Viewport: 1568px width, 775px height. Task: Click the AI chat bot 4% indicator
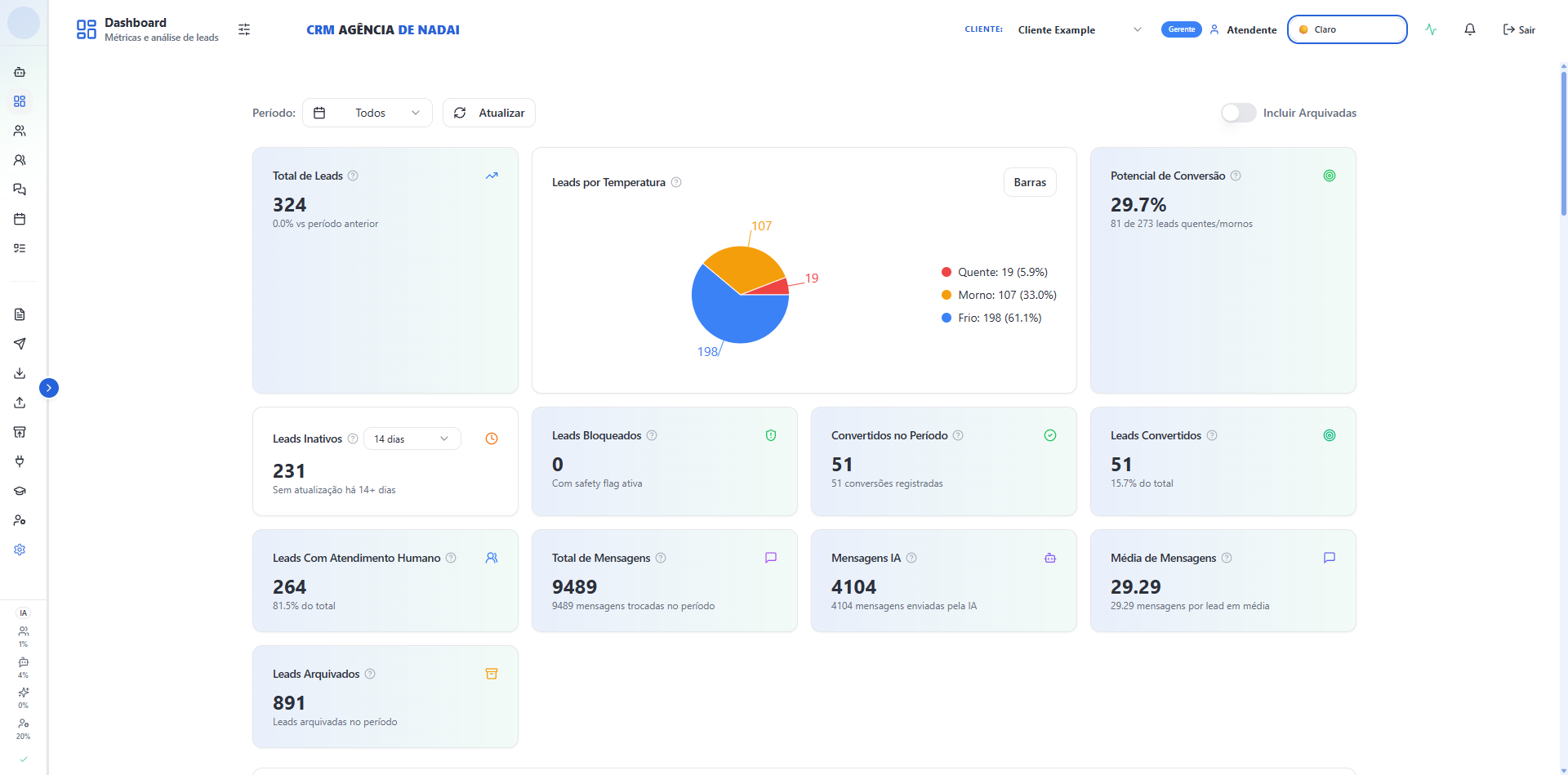coord(24,666)
